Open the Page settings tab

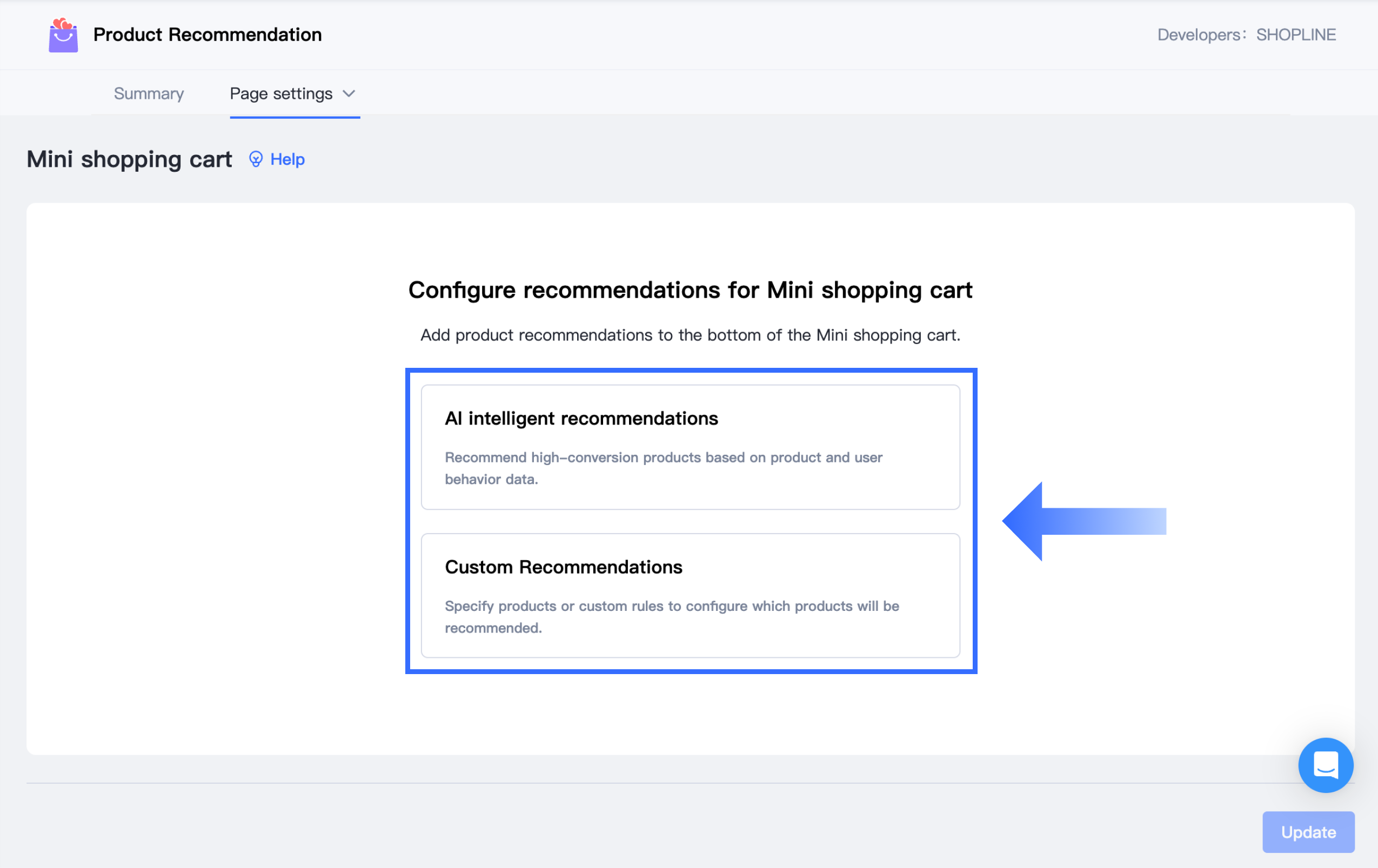coord(281,94)
